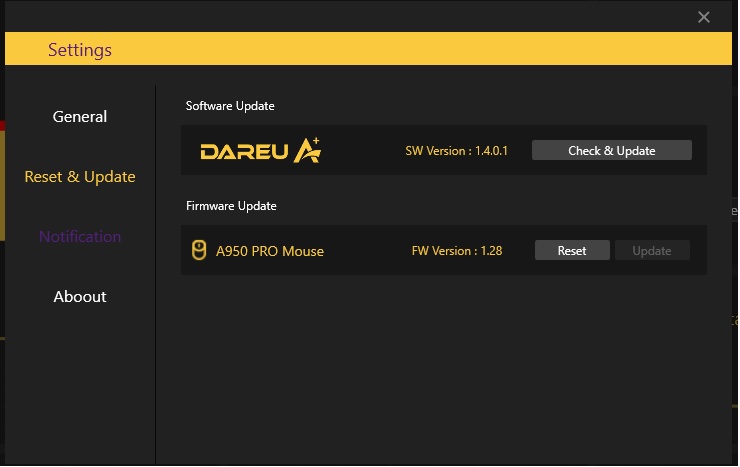Screen dimensions: 740x467
Task: Click the greyed-out firmware Update button
Action: click(x=652, y=250)
